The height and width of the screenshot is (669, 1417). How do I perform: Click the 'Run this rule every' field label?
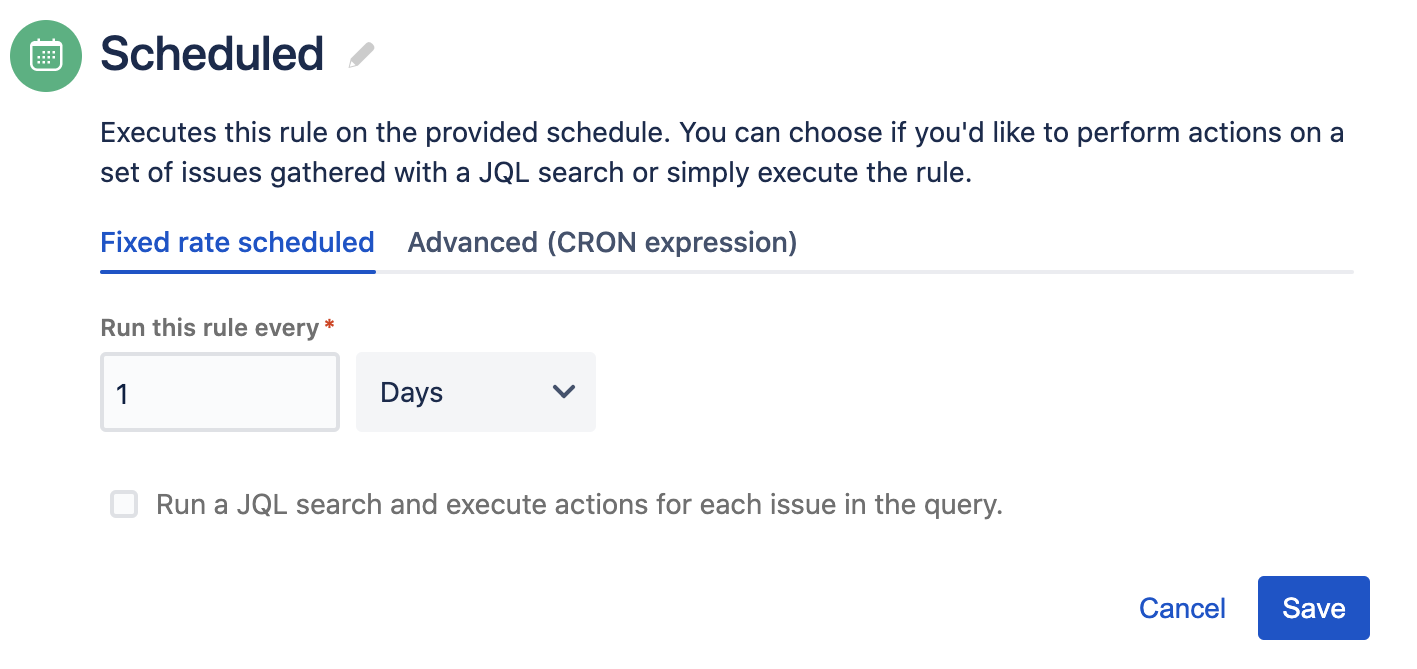[210, 327]
